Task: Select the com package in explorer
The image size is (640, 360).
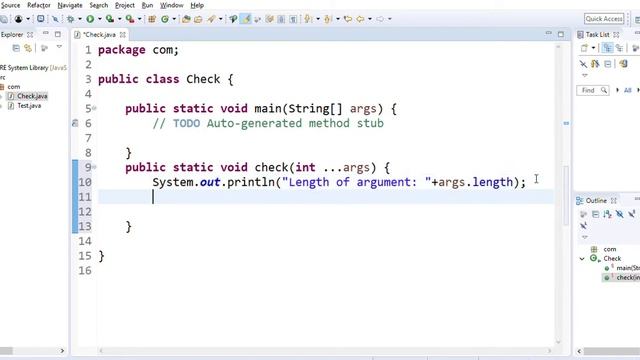Action: coord(13,87)
